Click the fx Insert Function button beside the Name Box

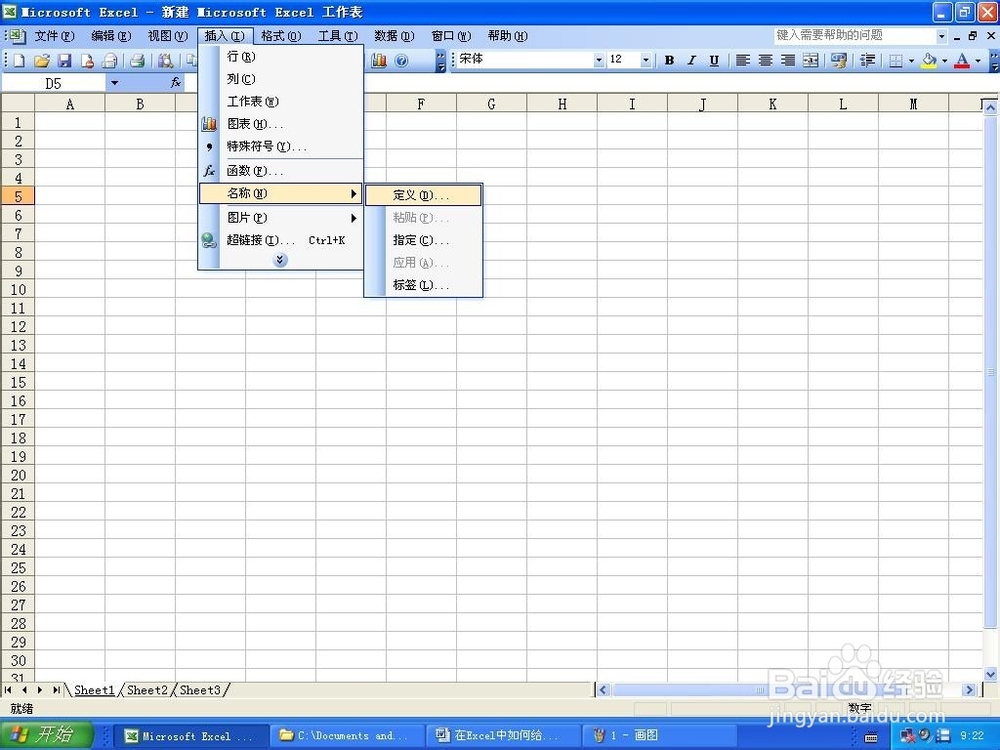point(176,83)
